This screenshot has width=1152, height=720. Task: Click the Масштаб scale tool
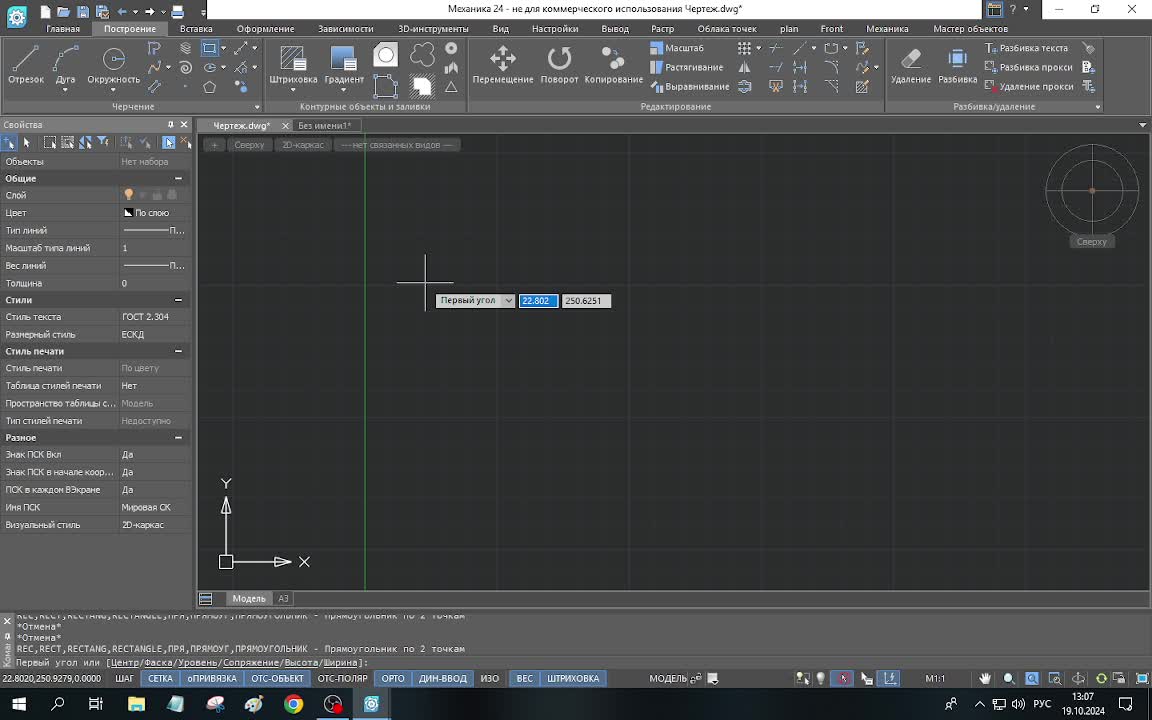click(x=677, y=48)
